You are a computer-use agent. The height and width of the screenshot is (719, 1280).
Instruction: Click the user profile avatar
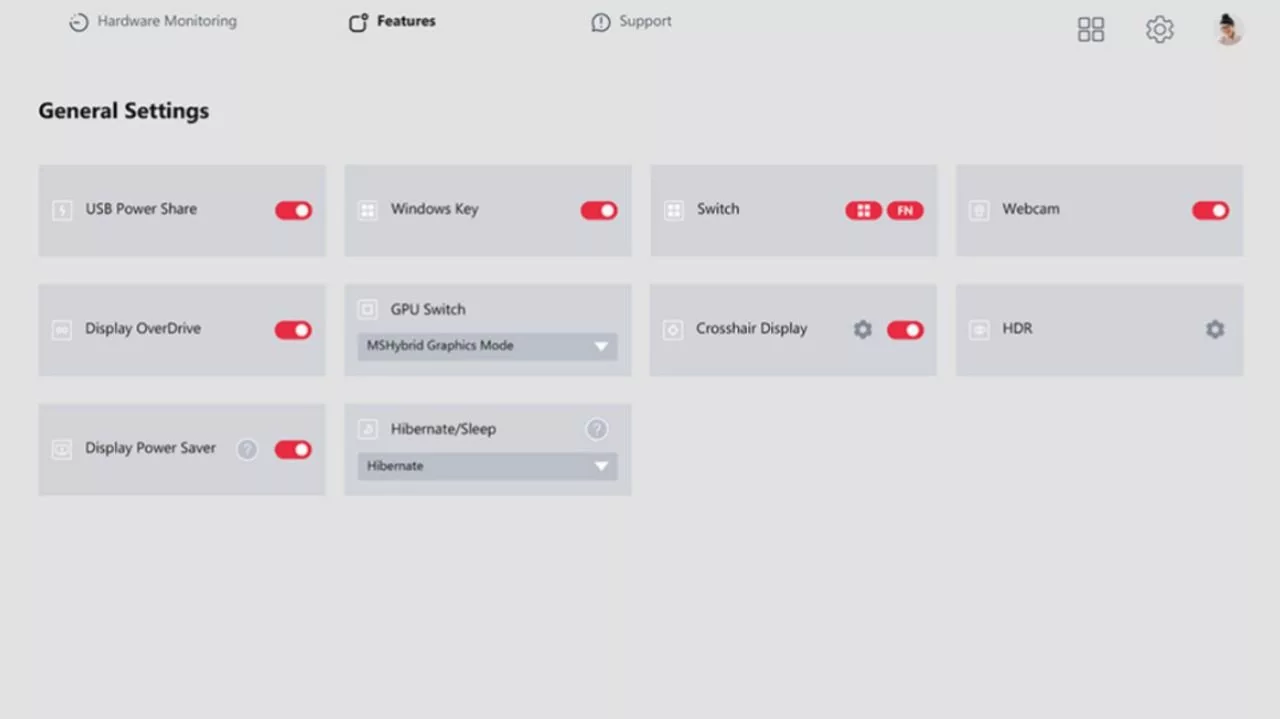click(x=1228, y=30)
